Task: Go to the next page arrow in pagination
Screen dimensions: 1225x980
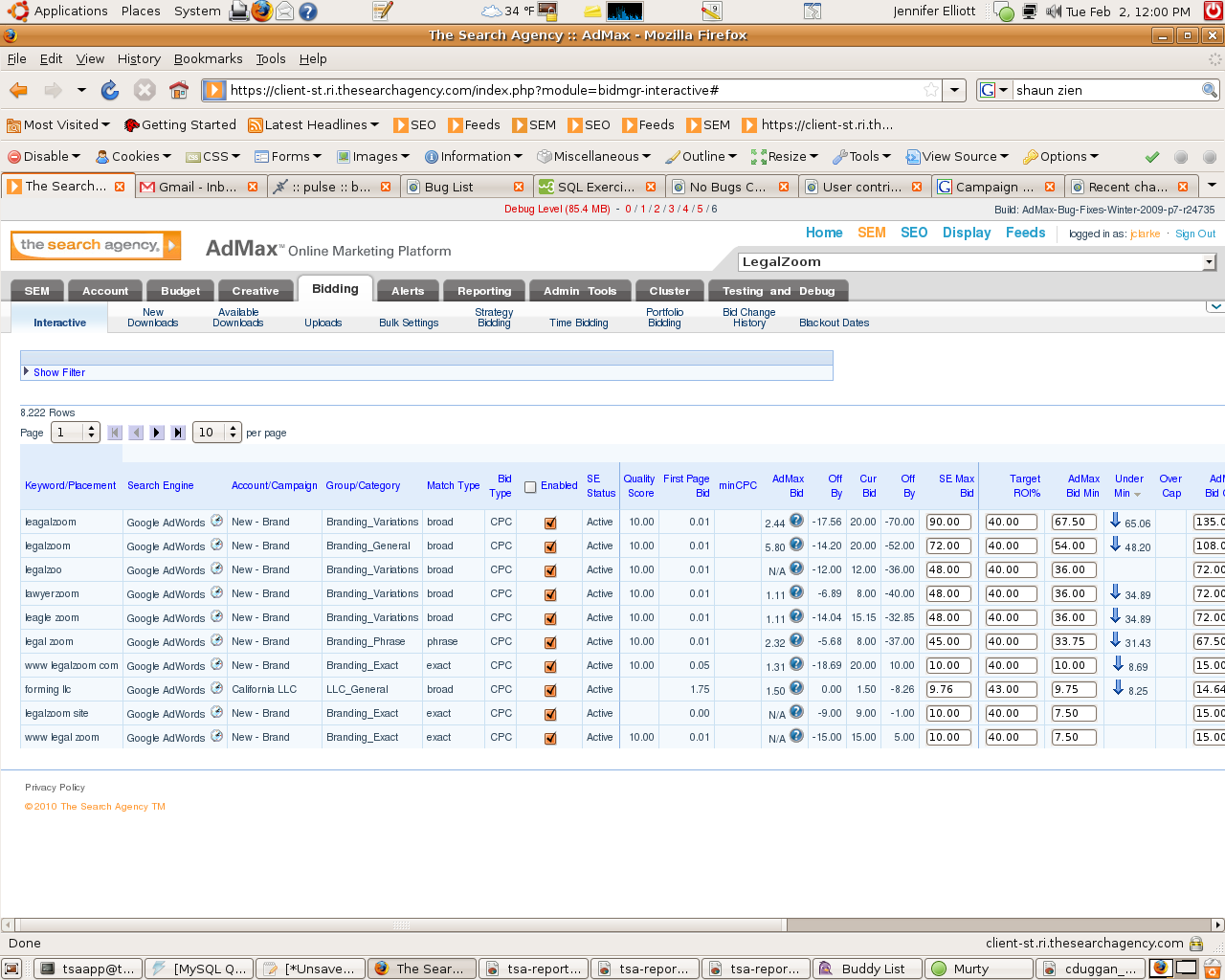Action: click(157, 433)
